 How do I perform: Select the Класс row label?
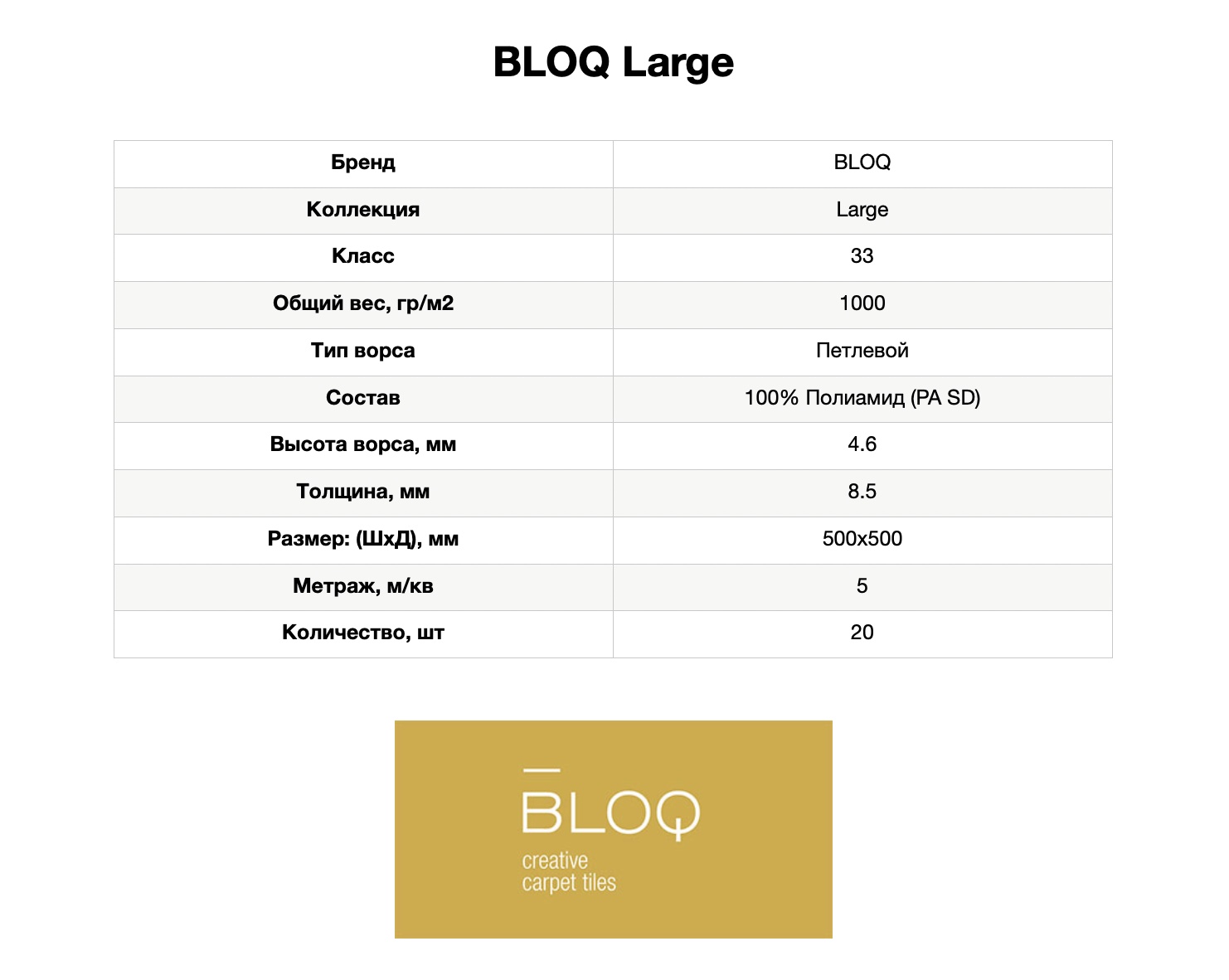pos(363,256)
